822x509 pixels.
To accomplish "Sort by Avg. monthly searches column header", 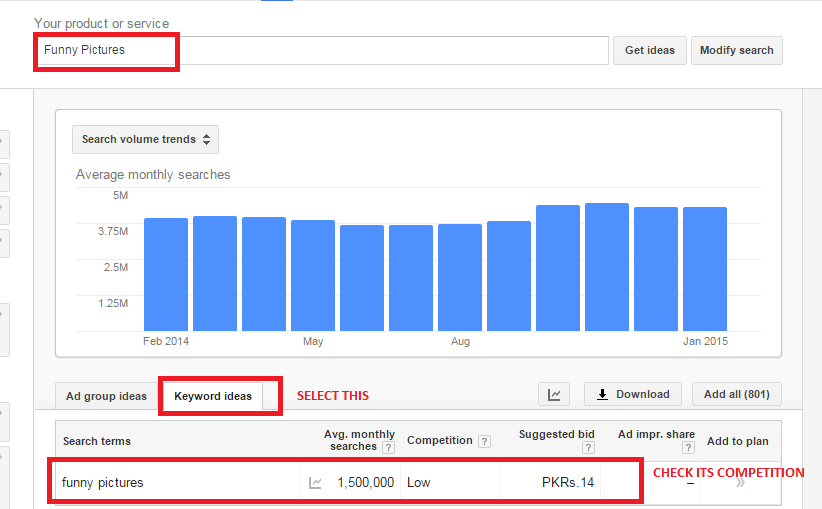I will (x=359, y=440).
